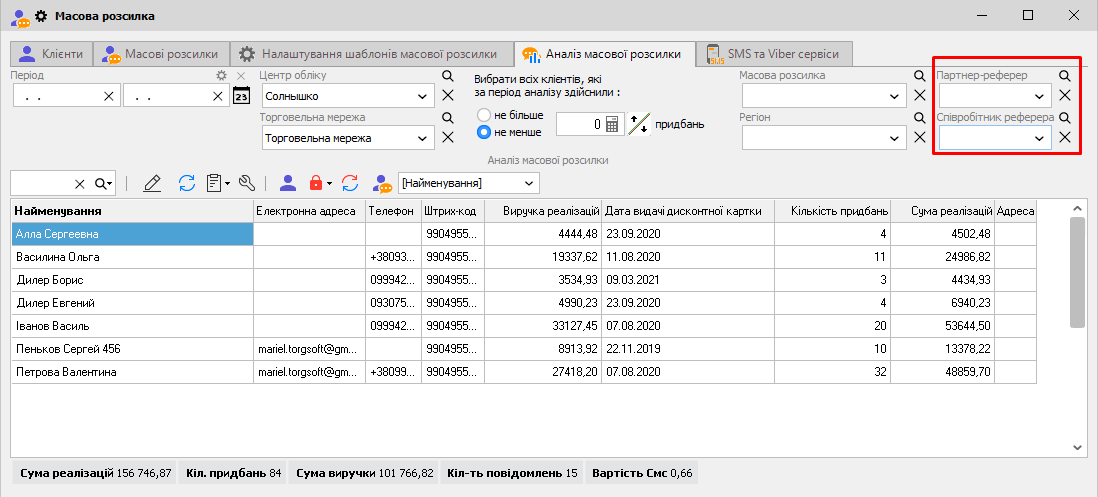Image resolution: width=1098 pixels, height=497 pixels.
Task: Click the blue user silhouette icon
Action: (x=288, y=183)
